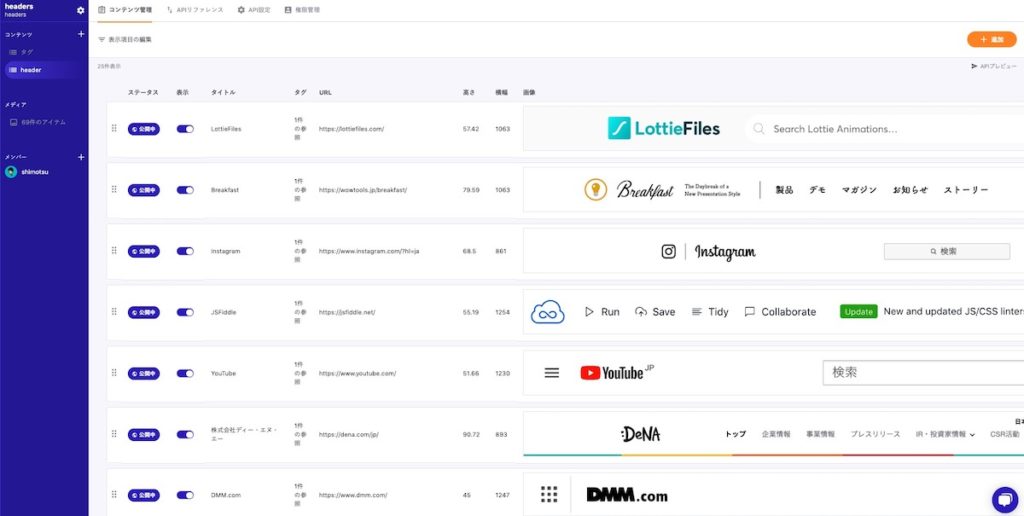Toggle display switch for YouTube
Viewport: 1024px width, 516px height.
coord(185,374)
